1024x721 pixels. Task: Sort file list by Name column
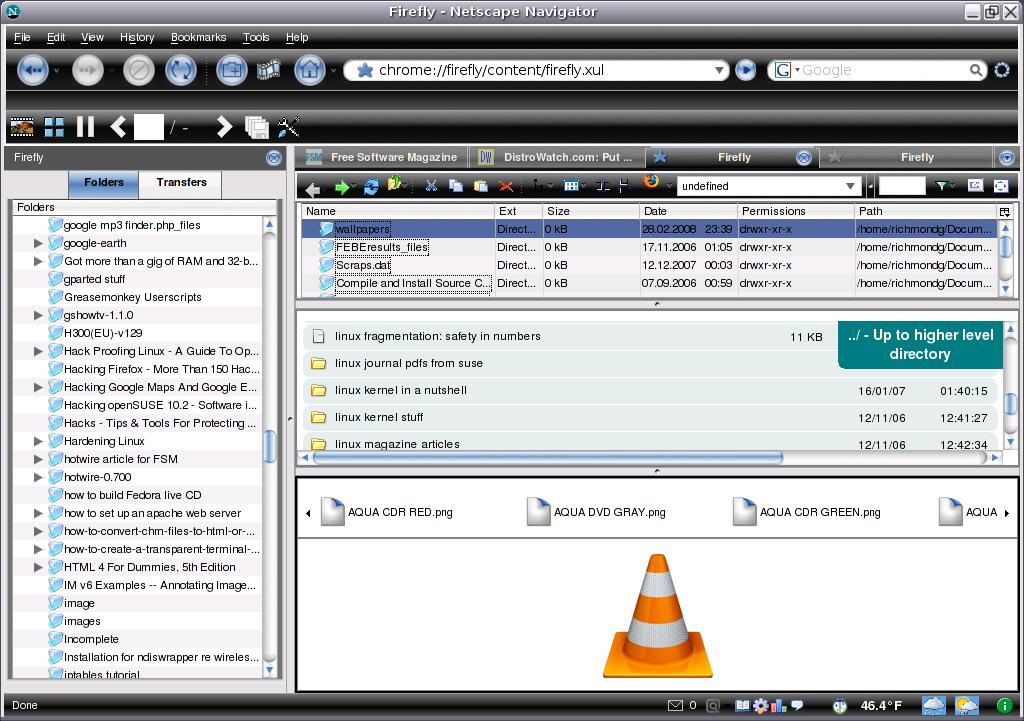[397, 212]
